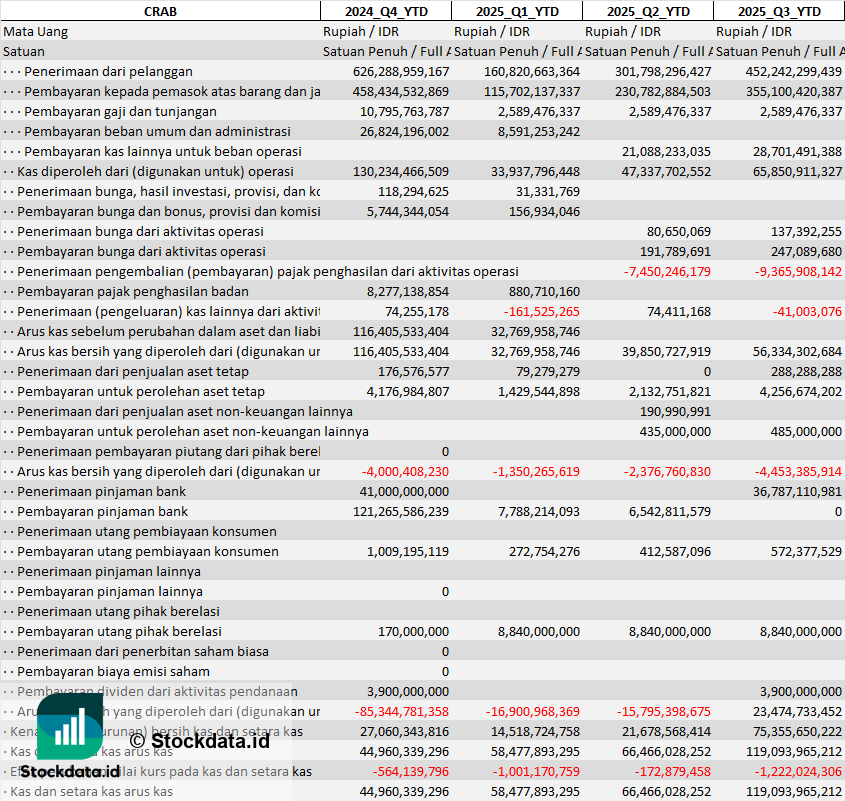The height and width of the screenshot is (801, 845).
Task: Select the Satuan row label
Action: click(24, 51)
